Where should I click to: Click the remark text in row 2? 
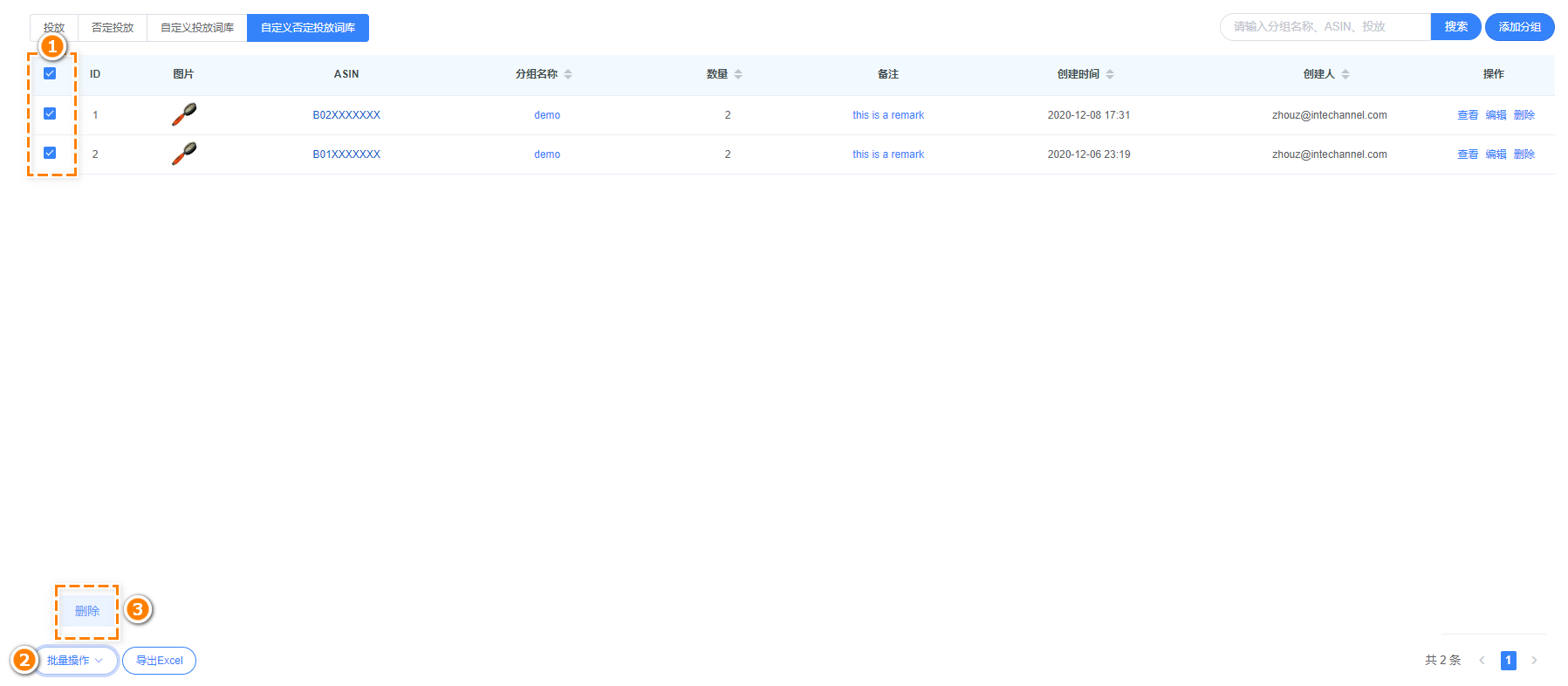click(x=888, y=154)
